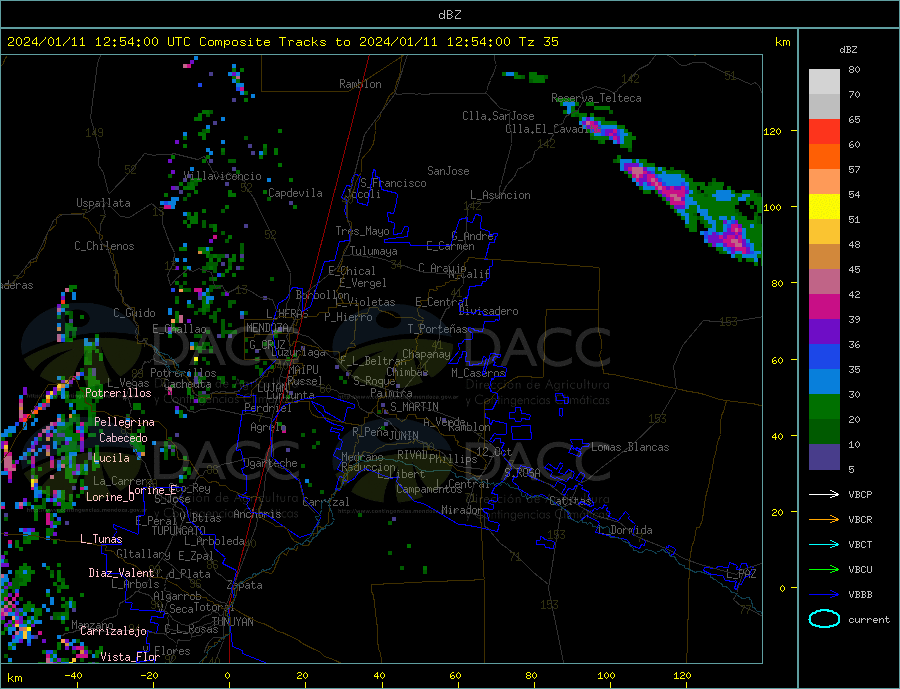
Task: Click the yellow timestamp header text
Action: click(283, 42)
